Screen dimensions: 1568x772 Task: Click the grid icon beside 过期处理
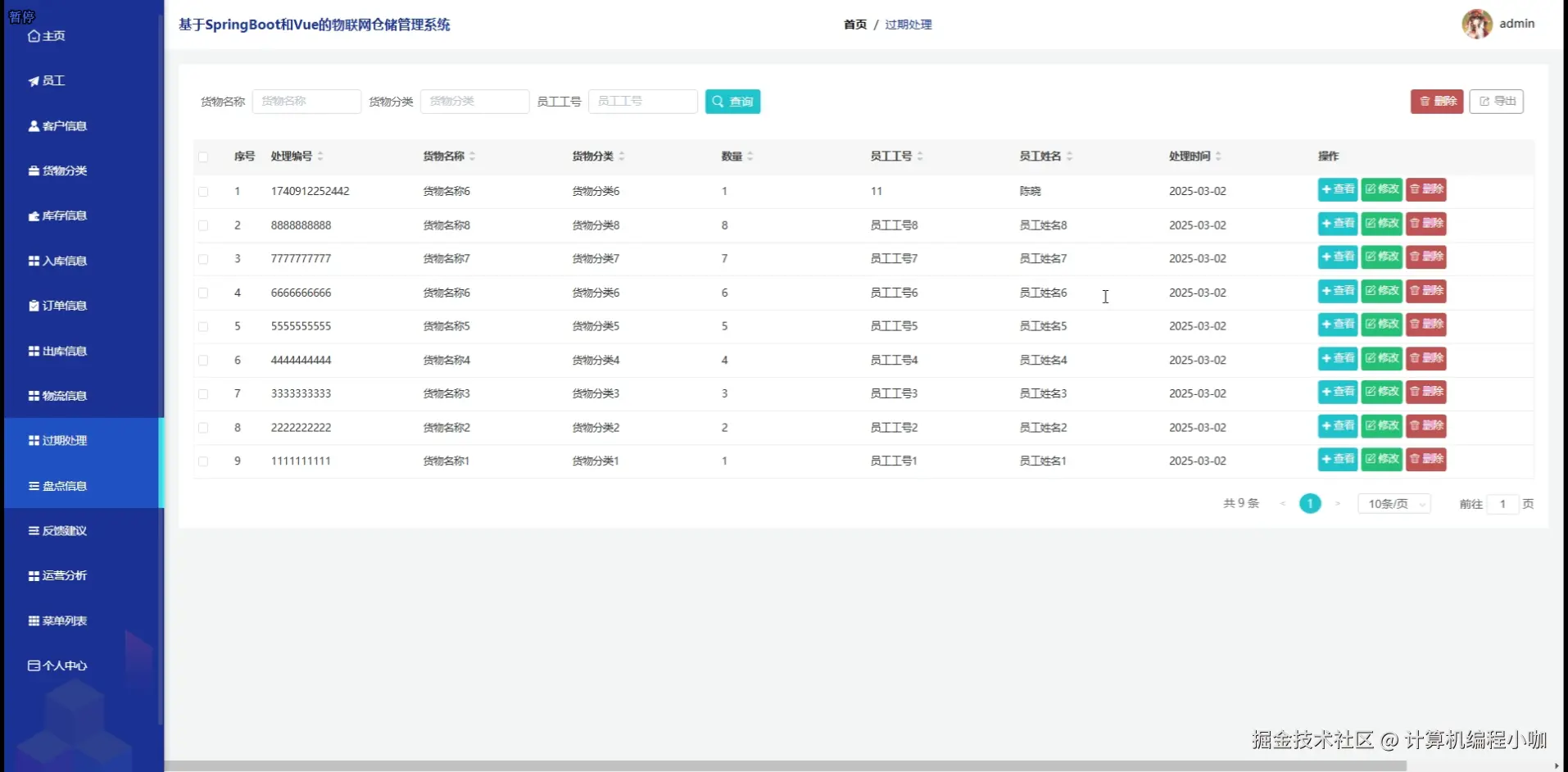[x=34, y=441]
